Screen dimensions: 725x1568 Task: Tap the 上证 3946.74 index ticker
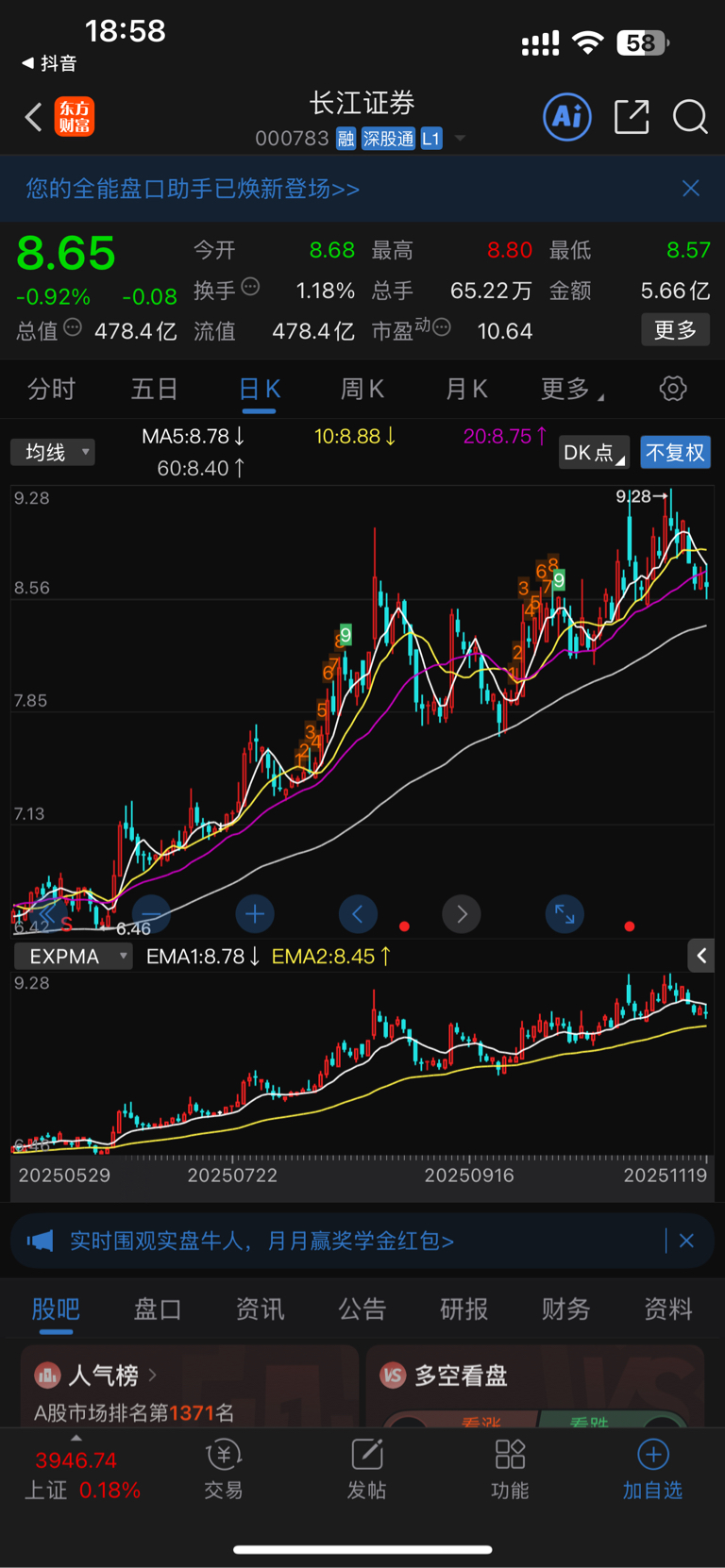(x=82, y=1475)
